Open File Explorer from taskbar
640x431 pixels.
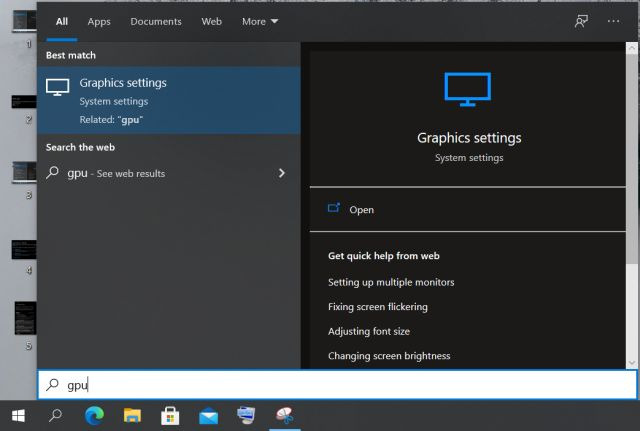pos(132,416)
